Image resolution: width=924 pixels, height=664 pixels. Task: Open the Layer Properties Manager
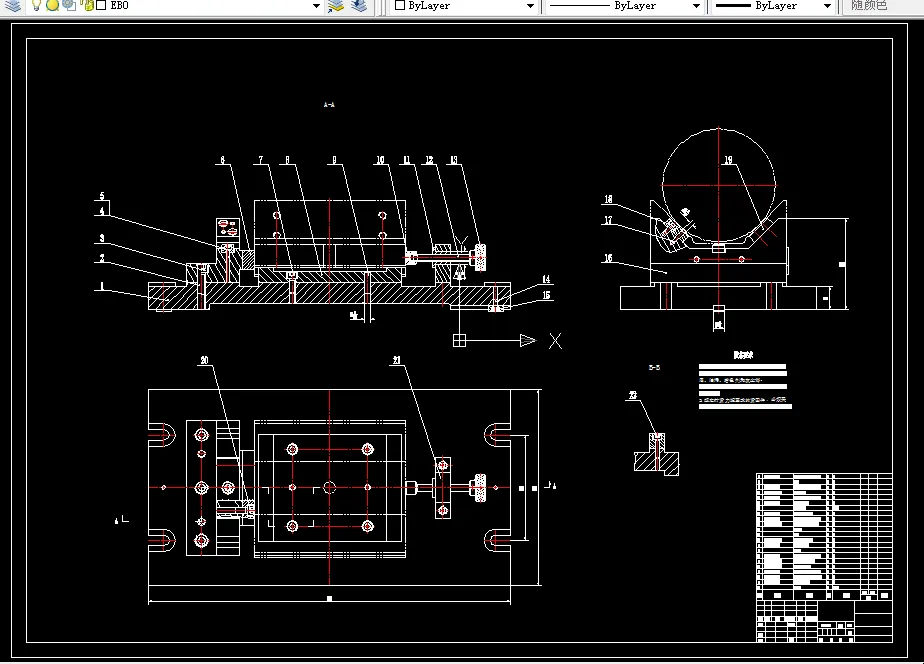click(x=12, y=6)
